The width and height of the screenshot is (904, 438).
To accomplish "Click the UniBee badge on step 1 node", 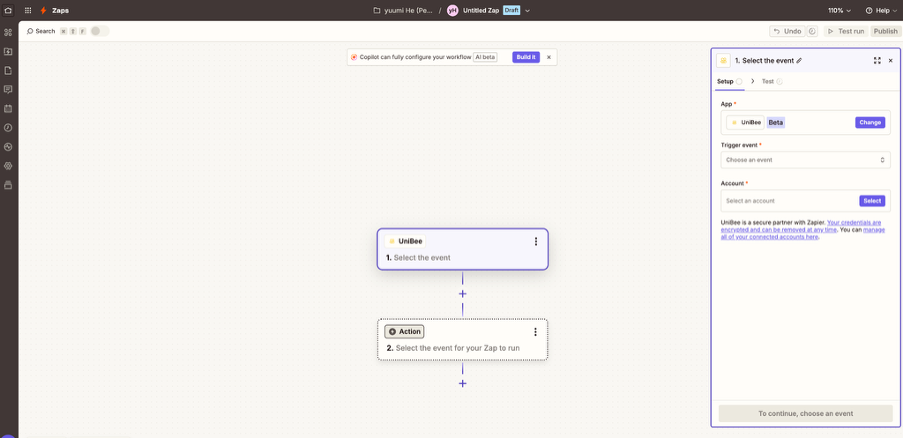I will pyautogui.click(x=405, y=241).
